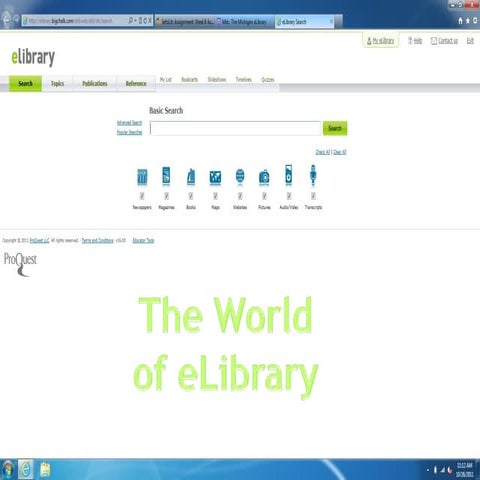Click the search magnifier in the address bar
480x480 pixels.
point(131,21)
